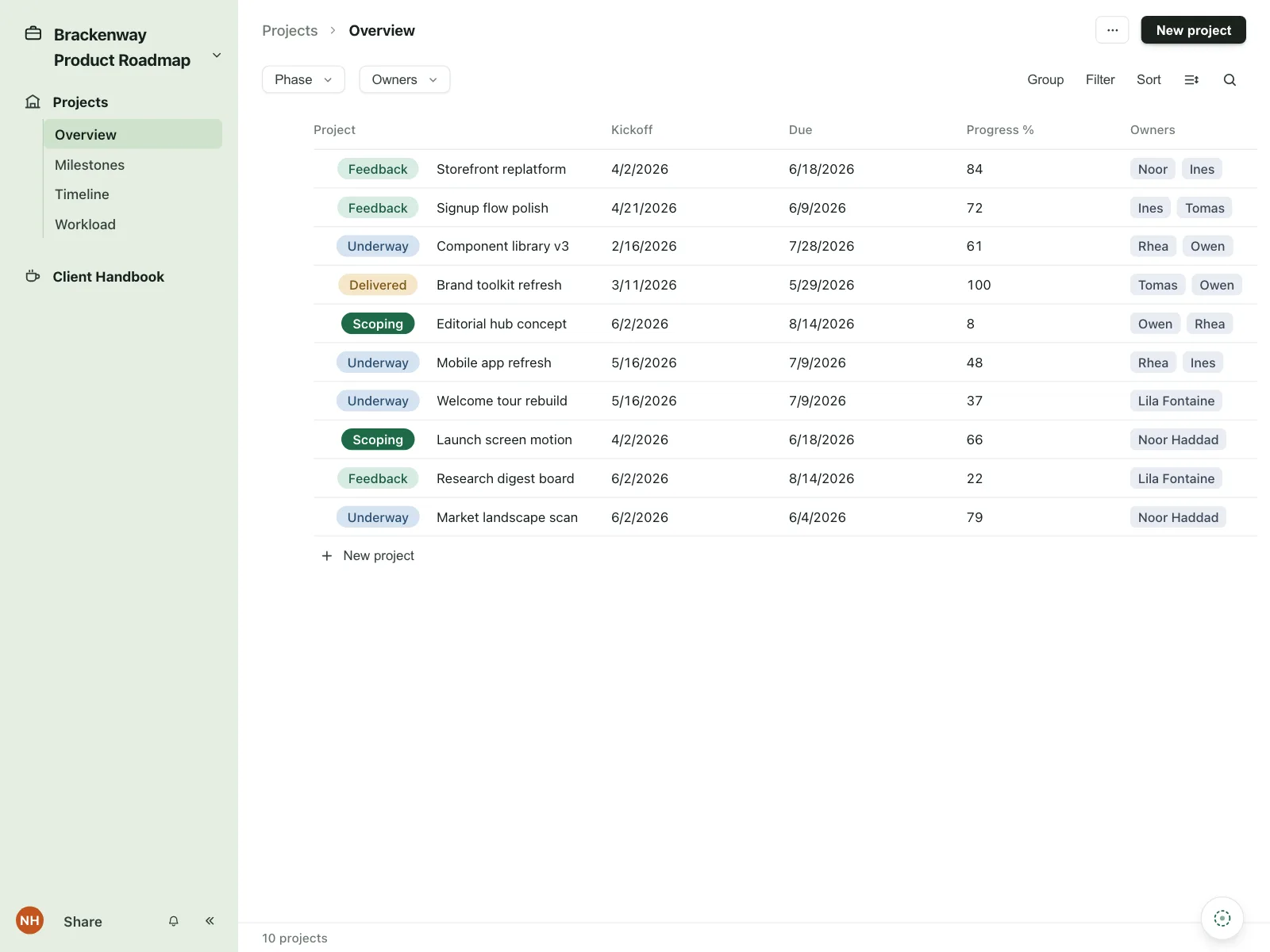Click the Kickoff column header
This screenshot has height=952, width=1270.
632,129
